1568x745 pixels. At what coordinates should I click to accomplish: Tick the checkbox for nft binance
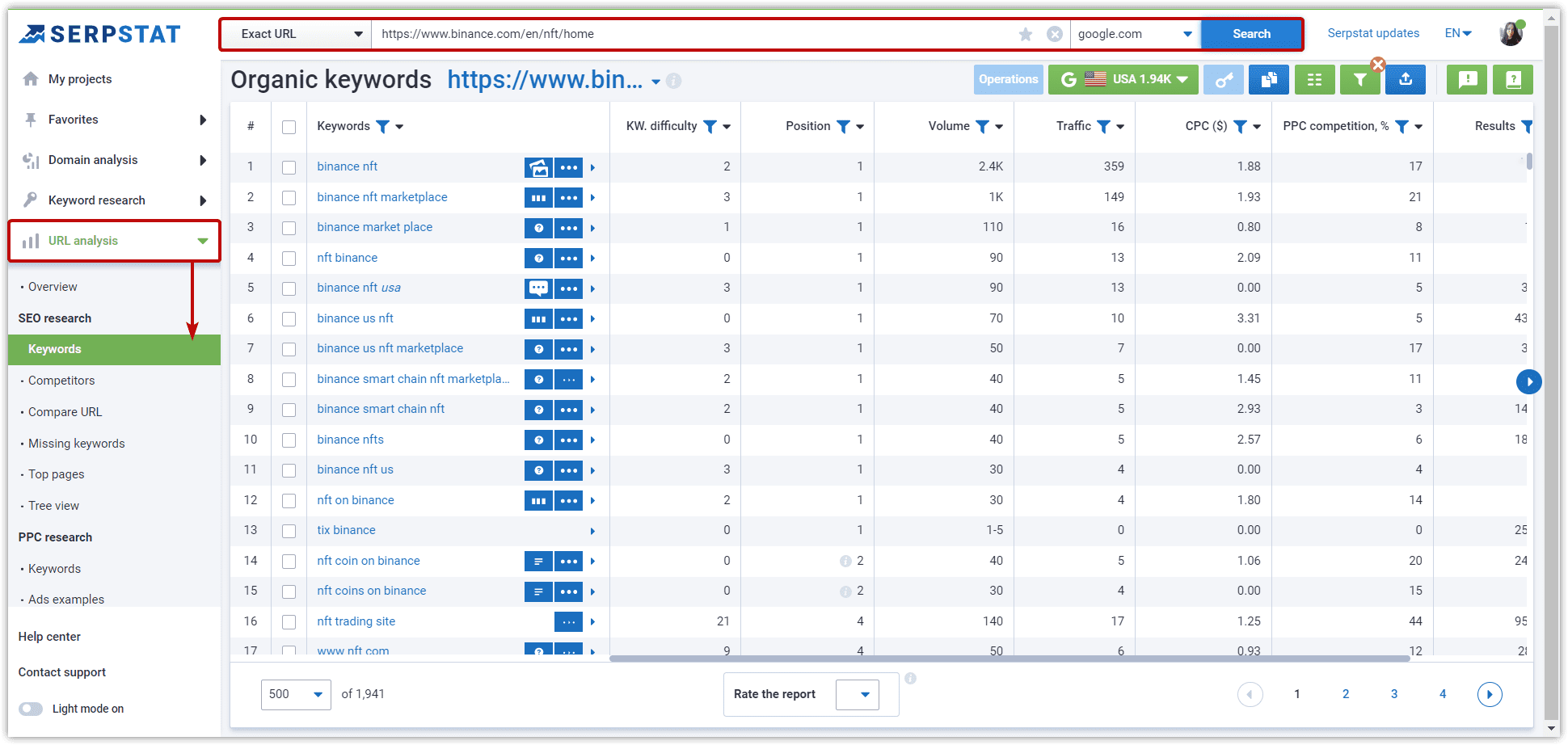pos(289,259)
